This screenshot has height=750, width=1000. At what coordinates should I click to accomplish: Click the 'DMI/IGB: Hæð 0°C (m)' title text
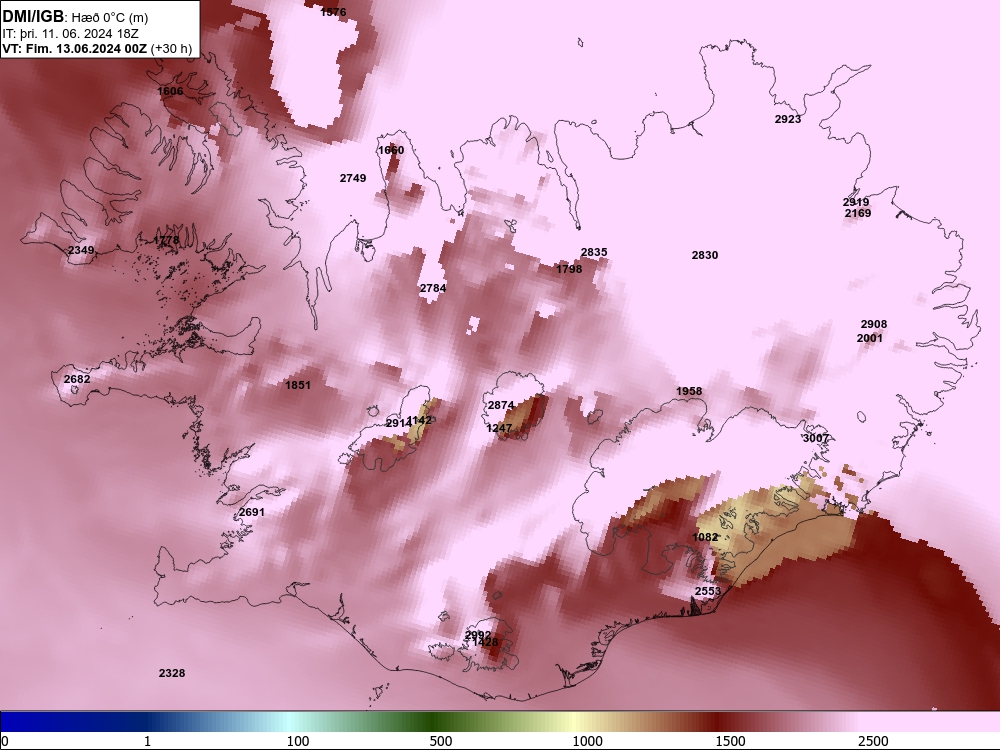coord(75,17)
